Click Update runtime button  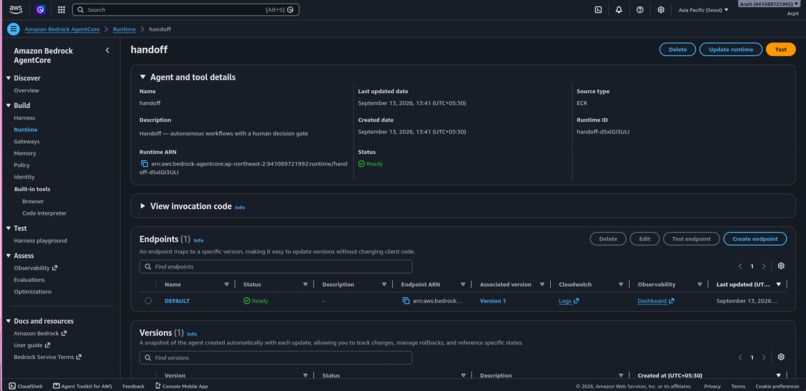[730, 49]
